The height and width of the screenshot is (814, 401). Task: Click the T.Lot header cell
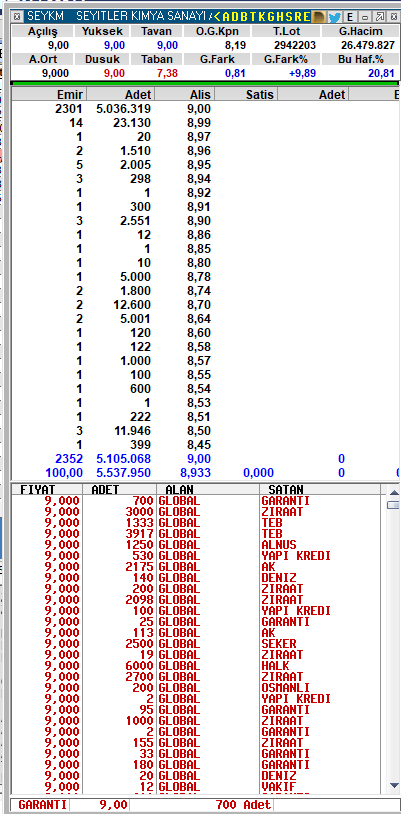tap(286, 31)
